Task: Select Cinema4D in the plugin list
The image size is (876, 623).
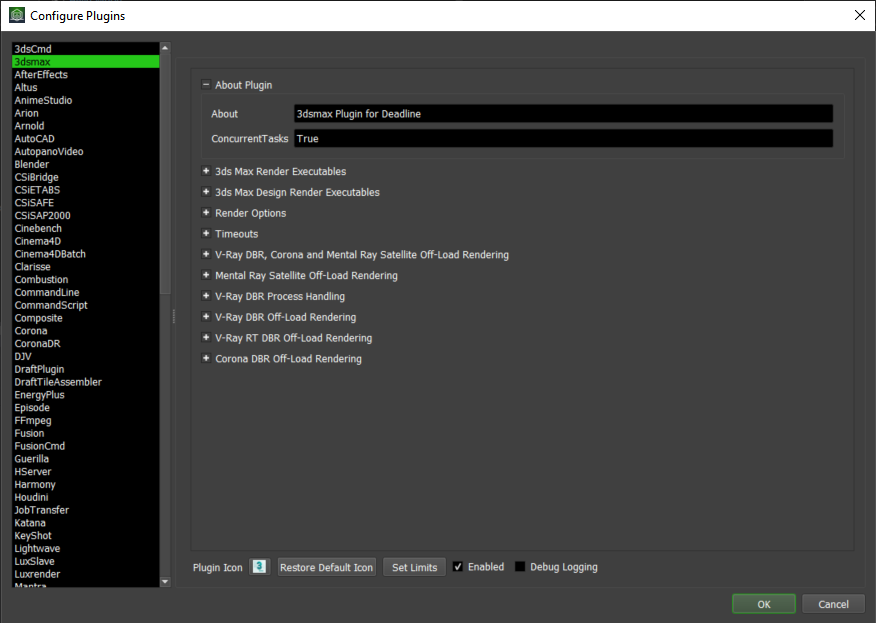Action: [85, 241]
